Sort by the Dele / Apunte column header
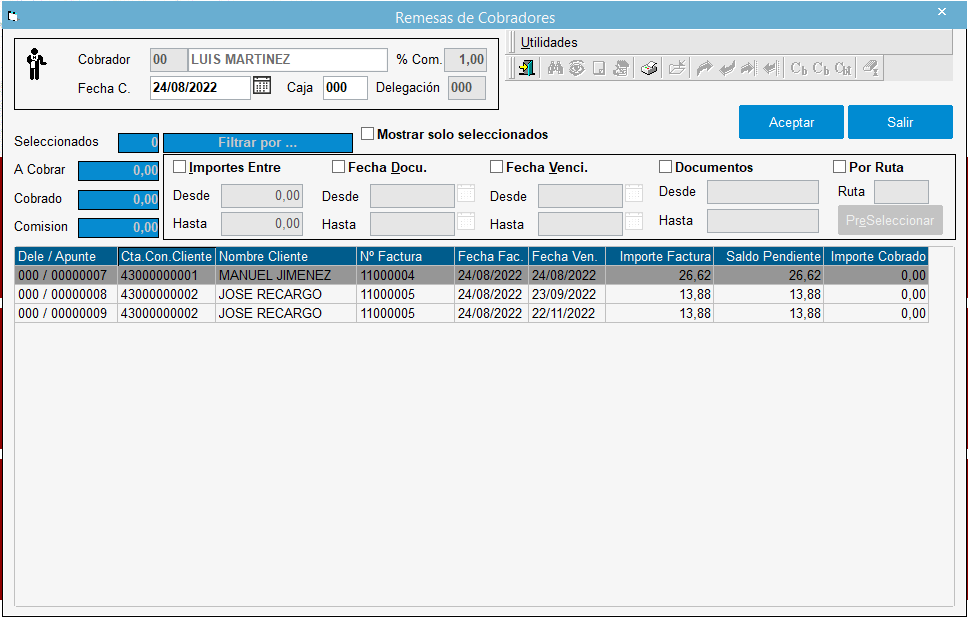 tap(66, 256)
